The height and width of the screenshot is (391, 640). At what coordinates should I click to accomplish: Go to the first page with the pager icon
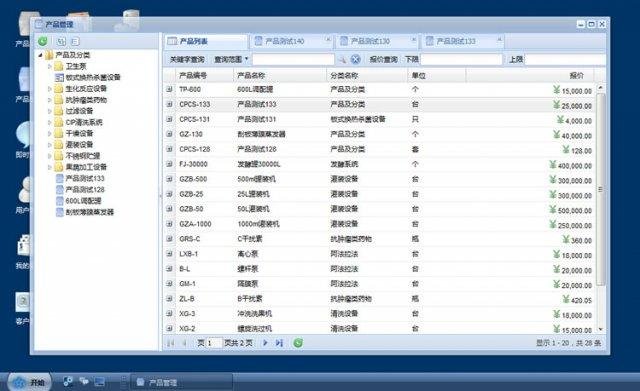170,343
